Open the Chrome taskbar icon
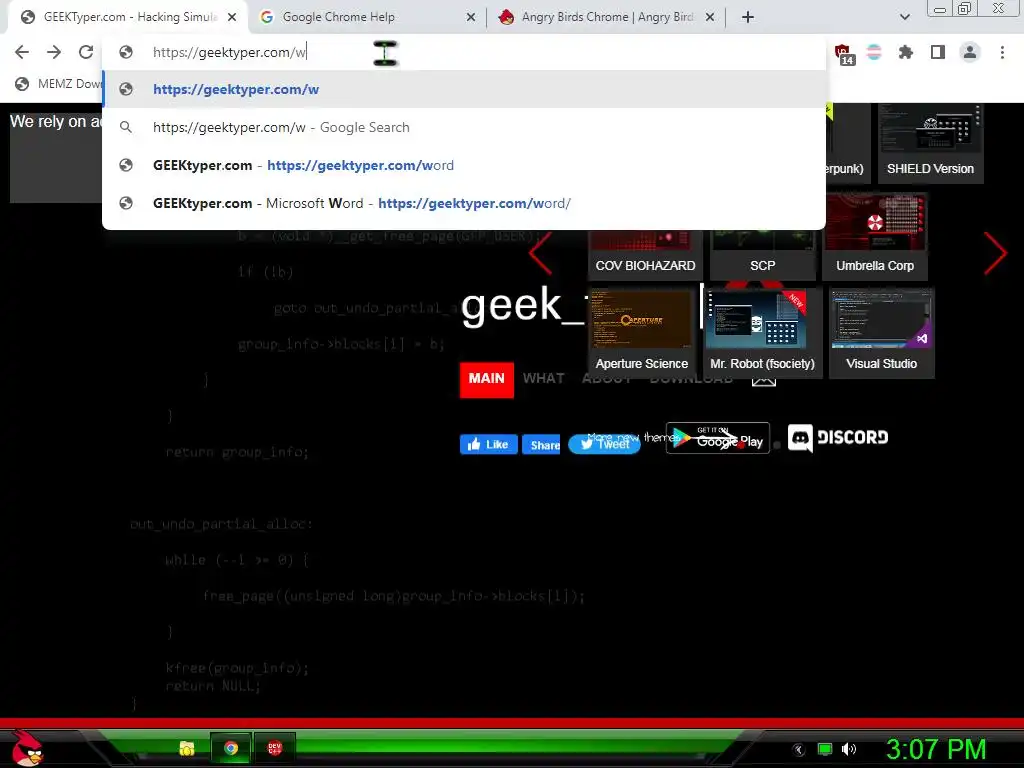The image size is (1024, 768). (x=231, y=748)
